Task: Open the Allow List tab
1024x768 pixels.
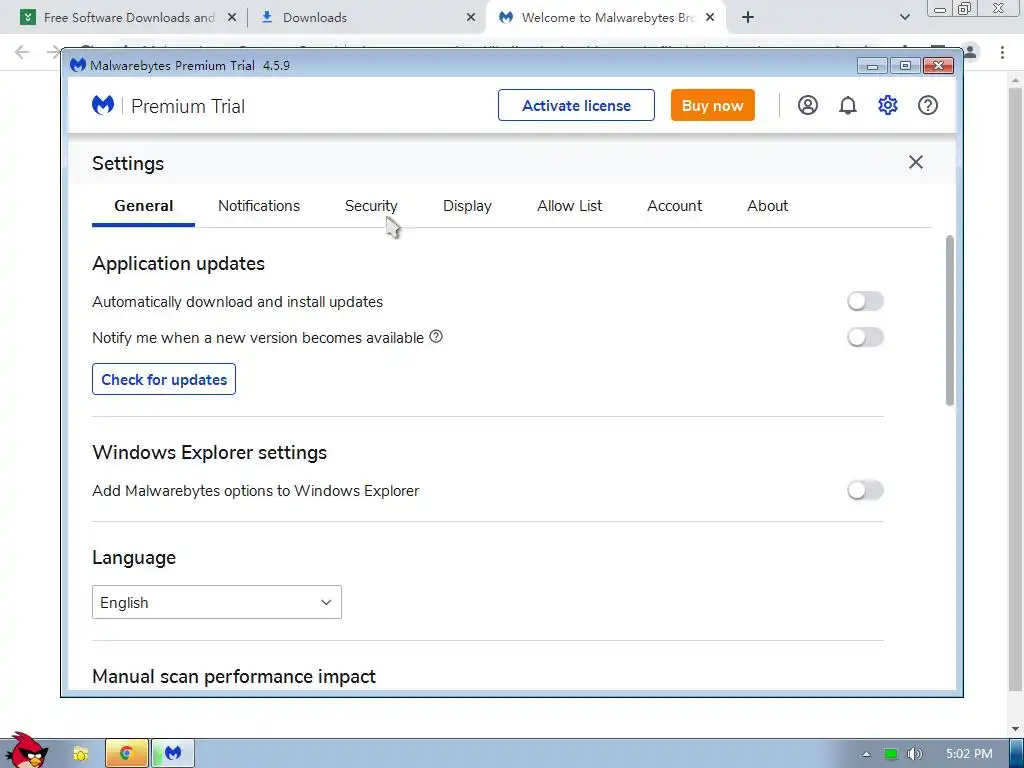Action: [x=569, y=206]
